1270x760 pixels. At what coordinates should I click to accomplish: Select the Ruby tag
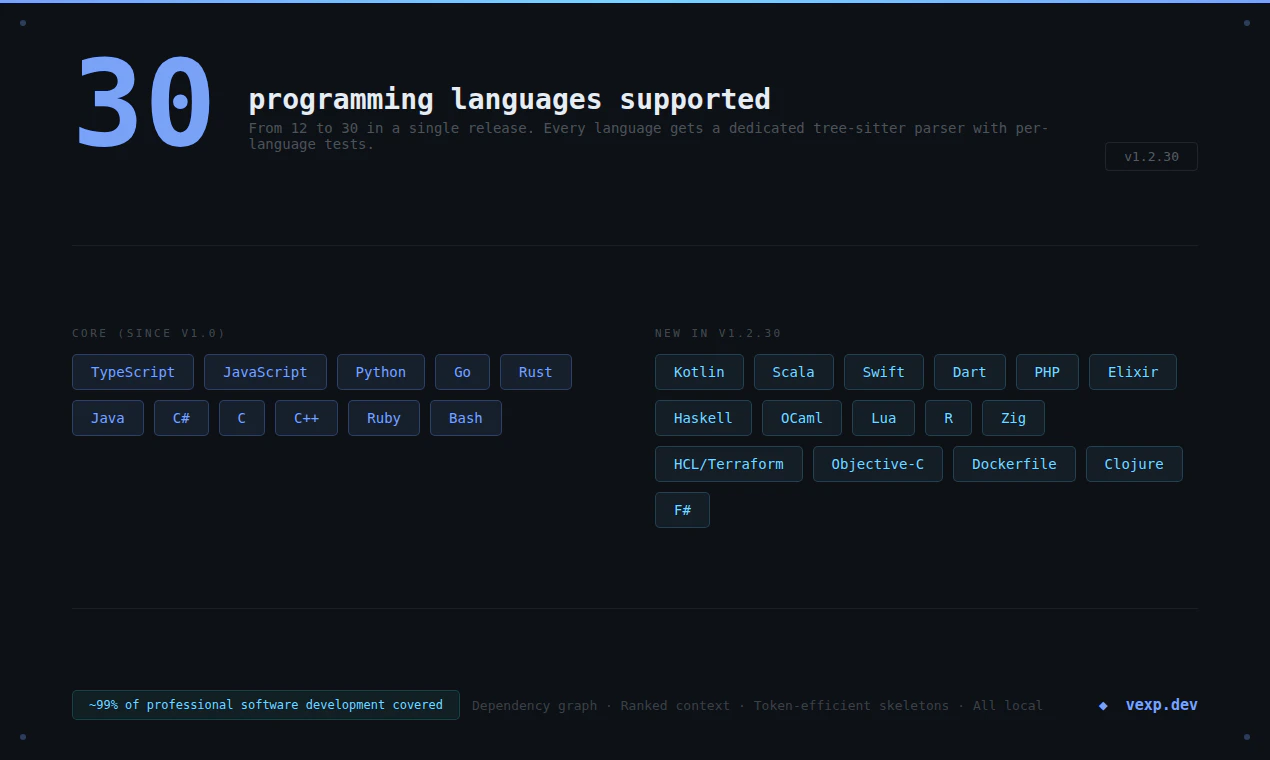point(384,418)
